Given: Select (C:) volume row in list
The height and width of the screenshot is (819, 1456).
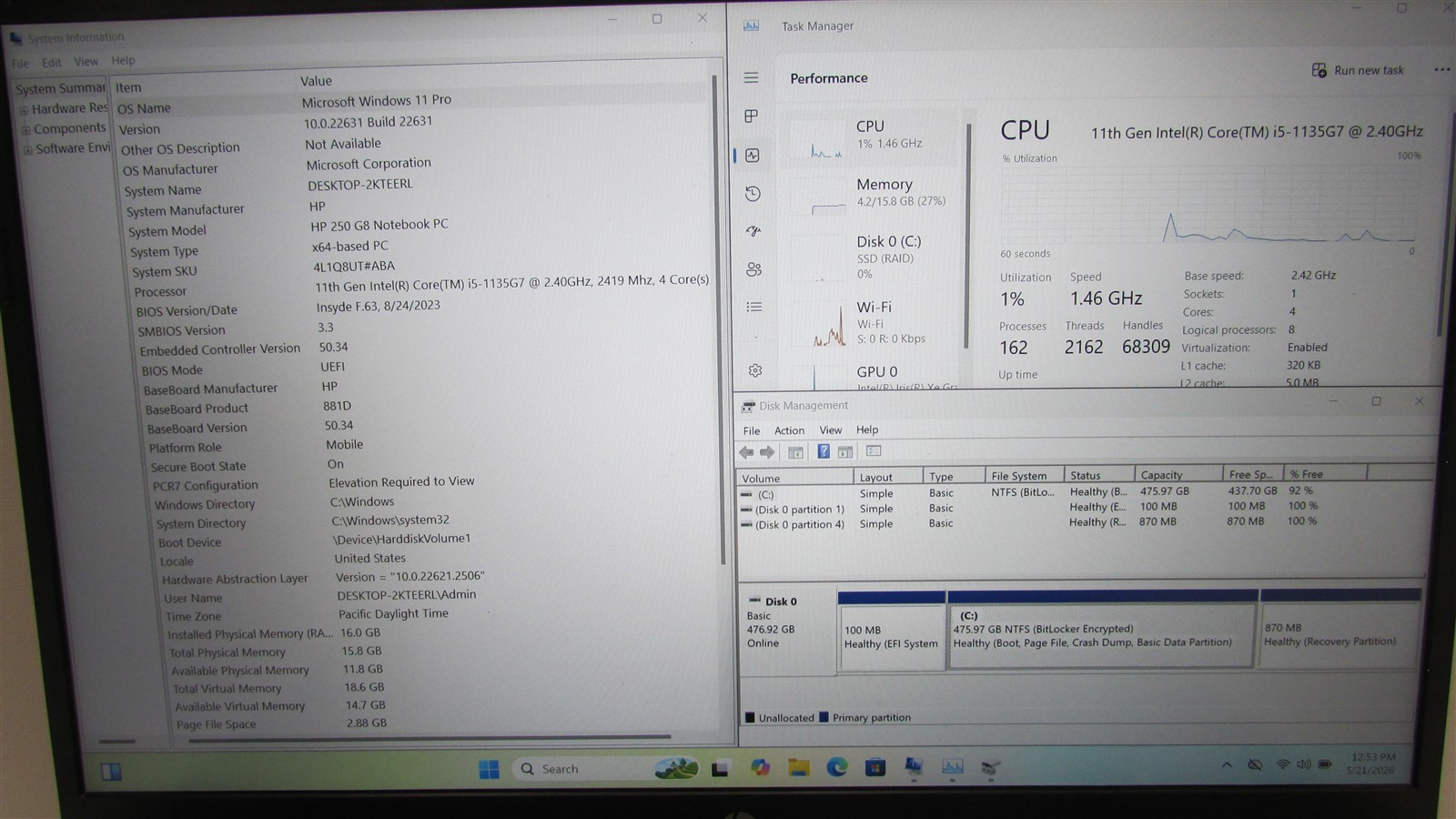Looking at the screenshot, I should pyautogui.click(x=1028, y=492).
